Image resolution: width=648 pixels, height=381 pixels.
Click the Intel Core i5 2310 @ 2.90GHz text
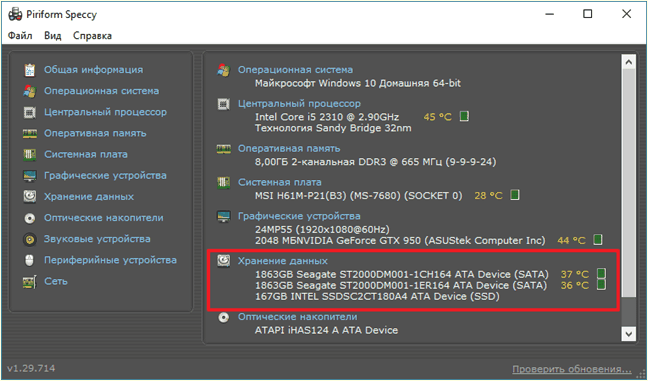coord(326,117)
